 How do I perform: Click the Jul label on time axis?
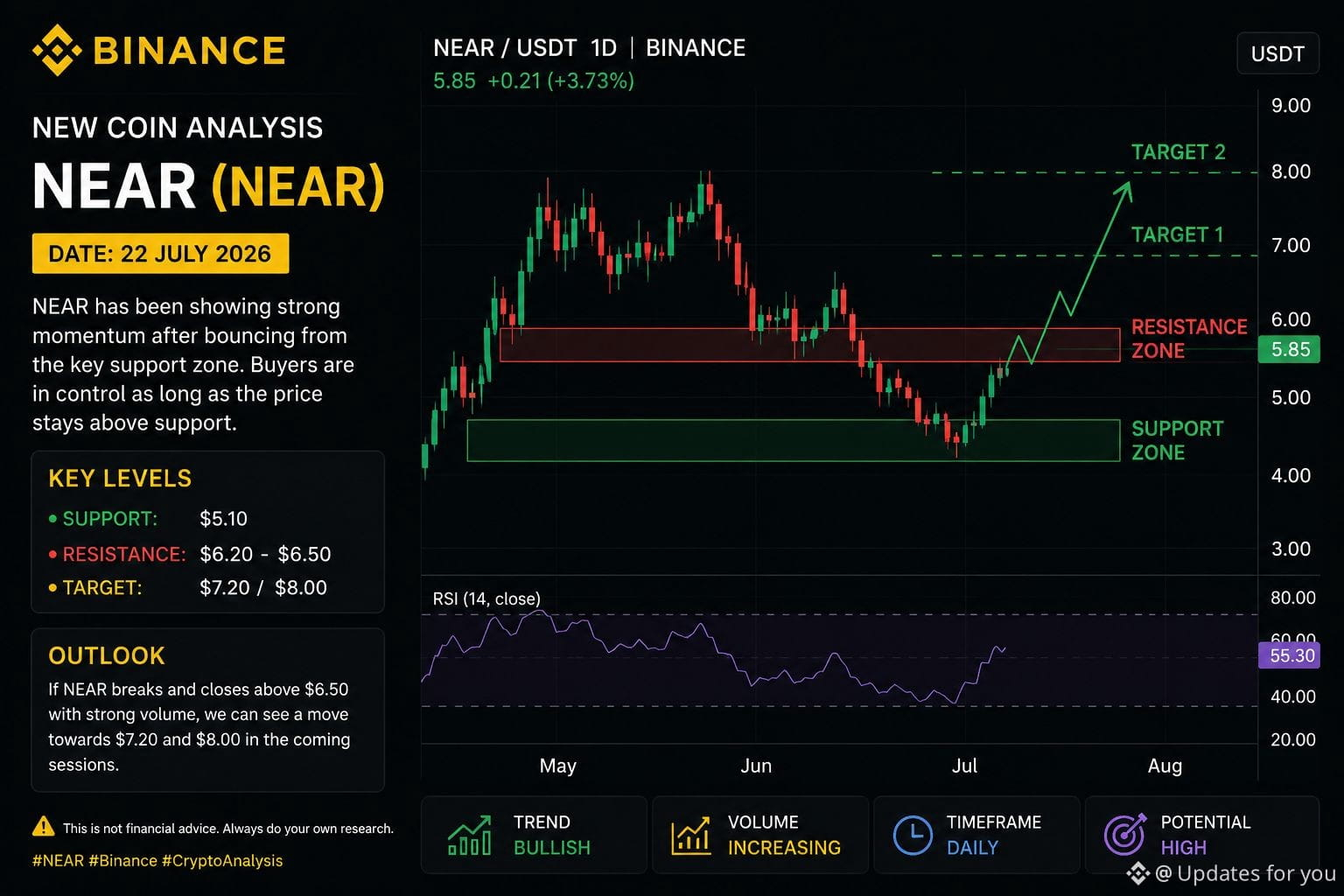coord(964,766)
